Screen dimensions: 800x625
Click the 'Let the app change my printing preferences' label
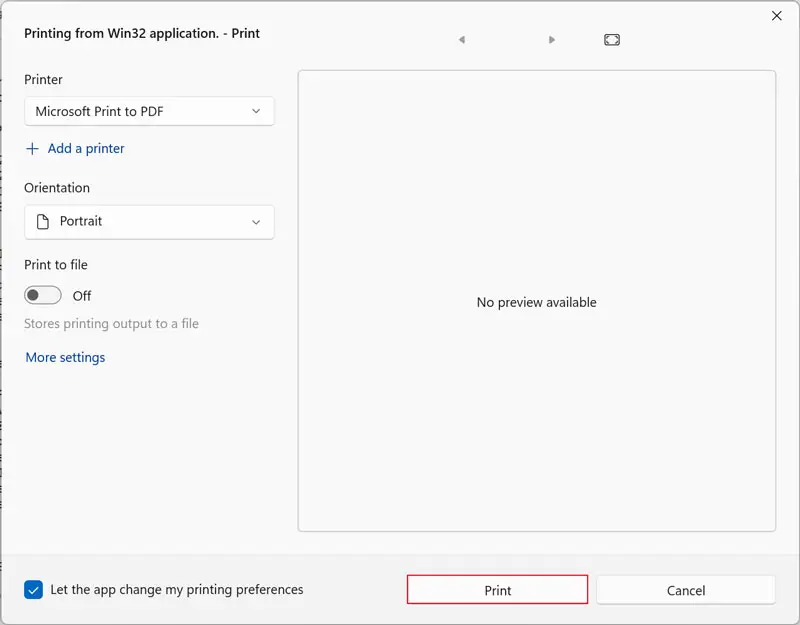(177, 590)
